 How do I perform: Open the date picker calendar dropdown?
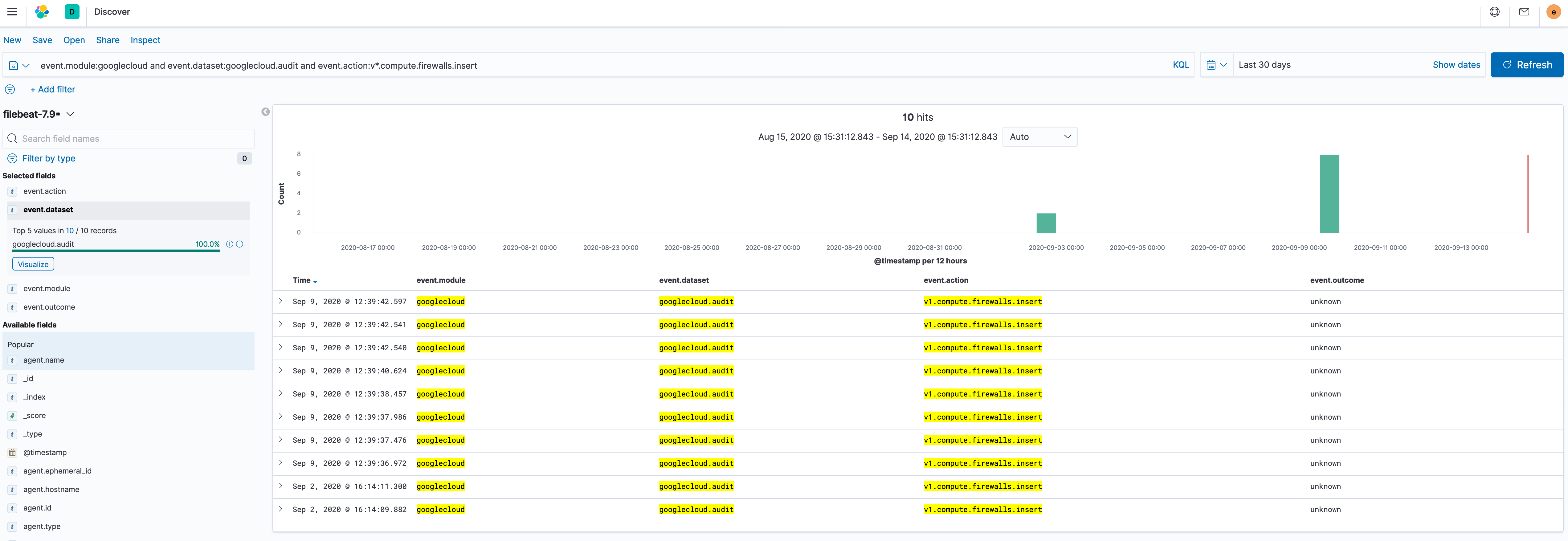[1216, 64]
